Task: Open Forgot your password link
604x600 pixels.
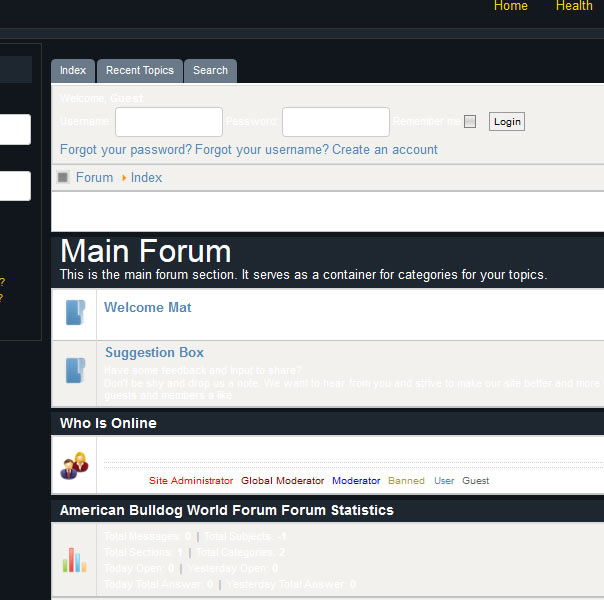Action: coord(126,149)
